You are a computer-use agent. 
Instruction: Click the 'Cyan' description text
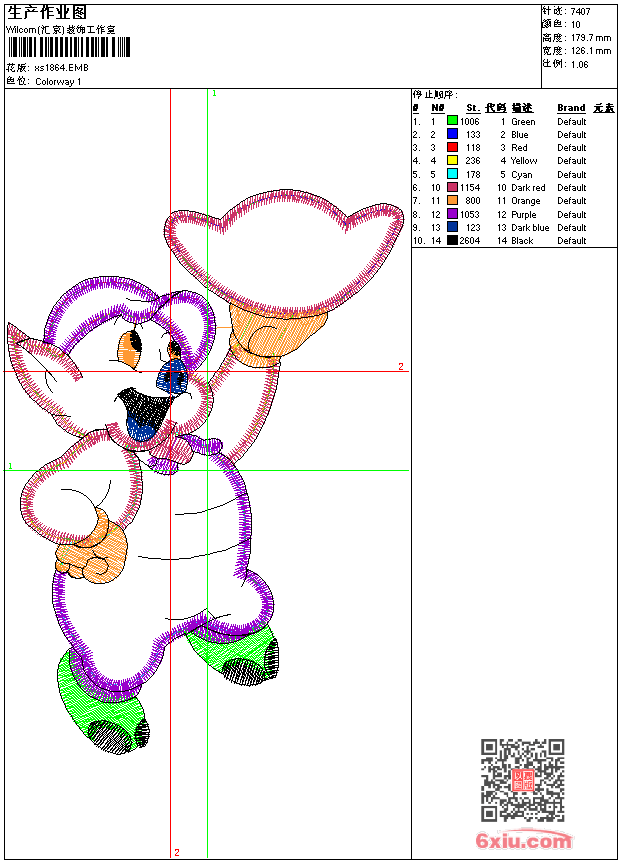(522, 175)
